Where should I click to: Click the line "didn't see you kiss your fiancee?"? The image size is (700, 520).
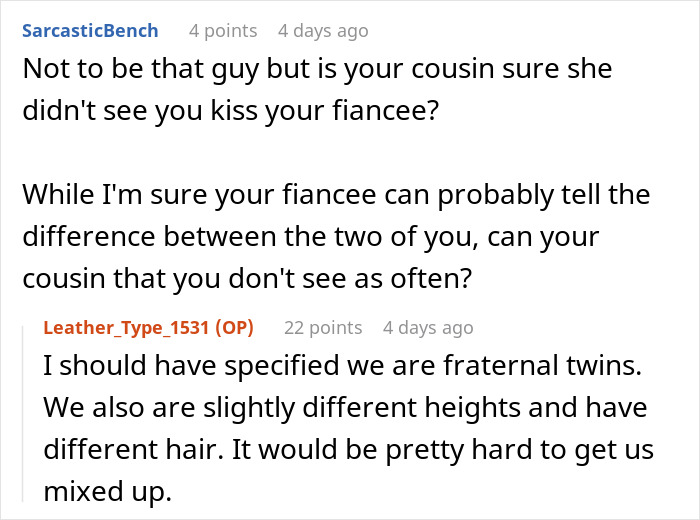(231, 111)
